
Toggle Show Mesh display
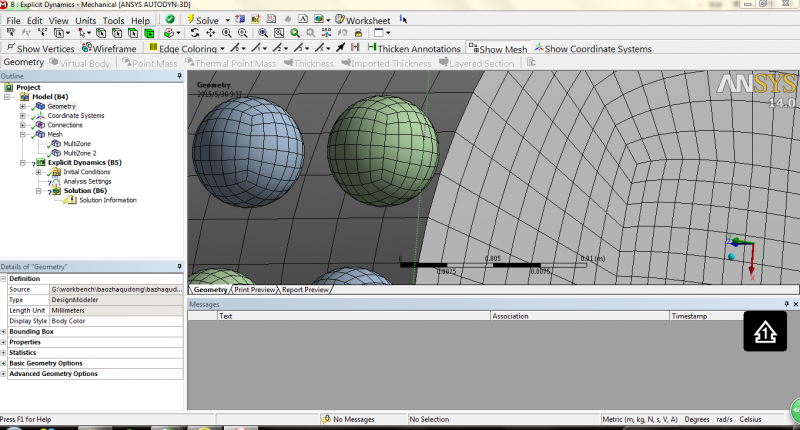[x=498, y=48]
